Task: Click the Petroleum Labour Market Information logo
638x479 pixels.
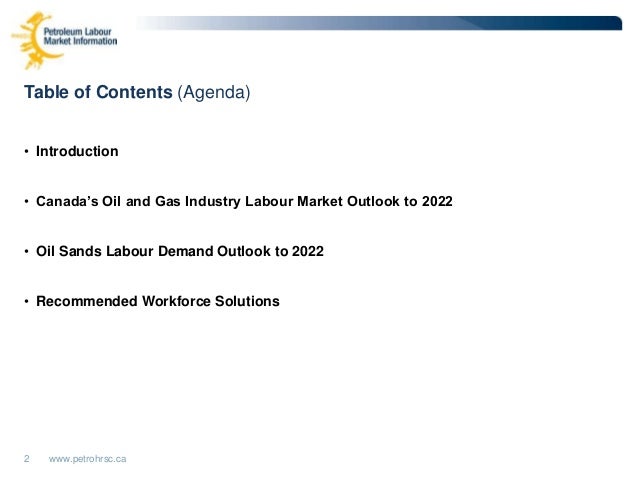Action: pyautogui.click(x=64, y=40)
